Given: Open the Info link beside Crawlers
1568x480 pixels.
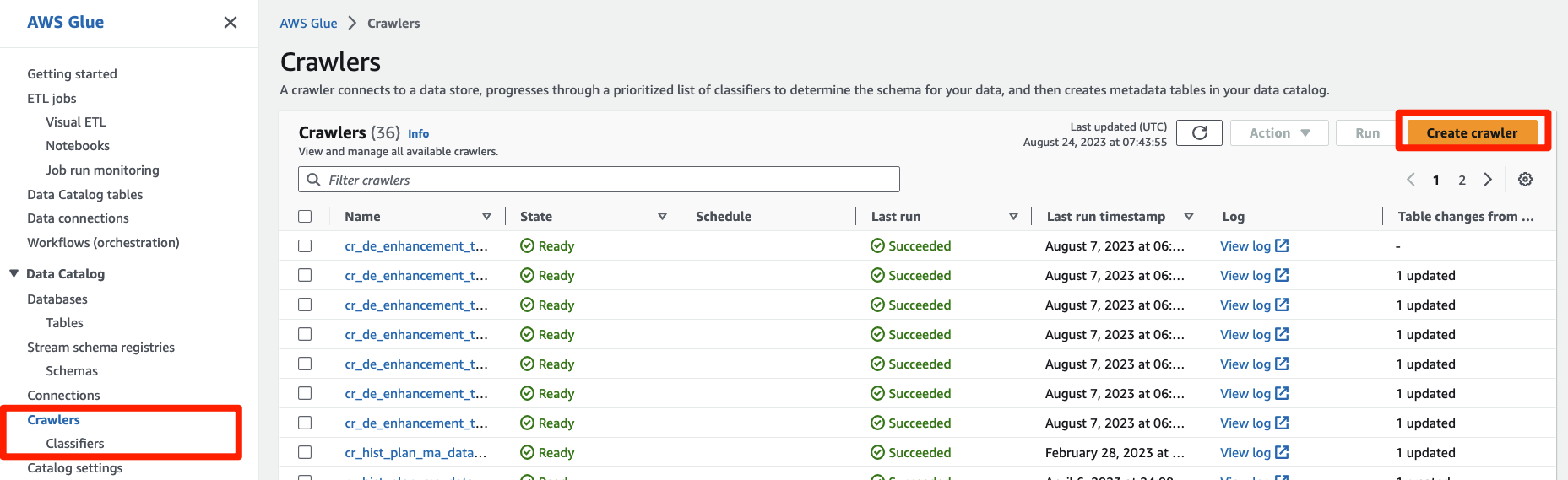Looking at the screenshot, I should pyautogui.click(x=418, y=133).
